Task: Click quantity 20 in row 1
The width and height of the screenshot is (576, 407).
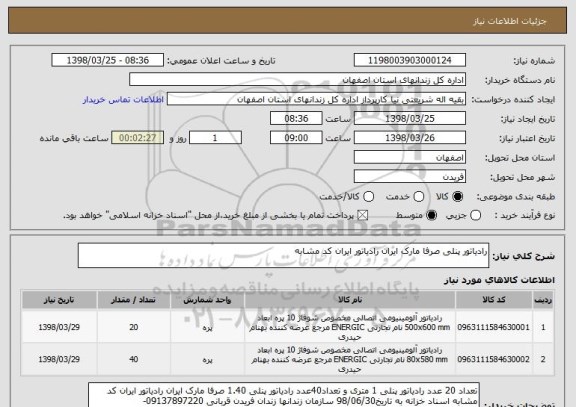Action: (134, 327)
